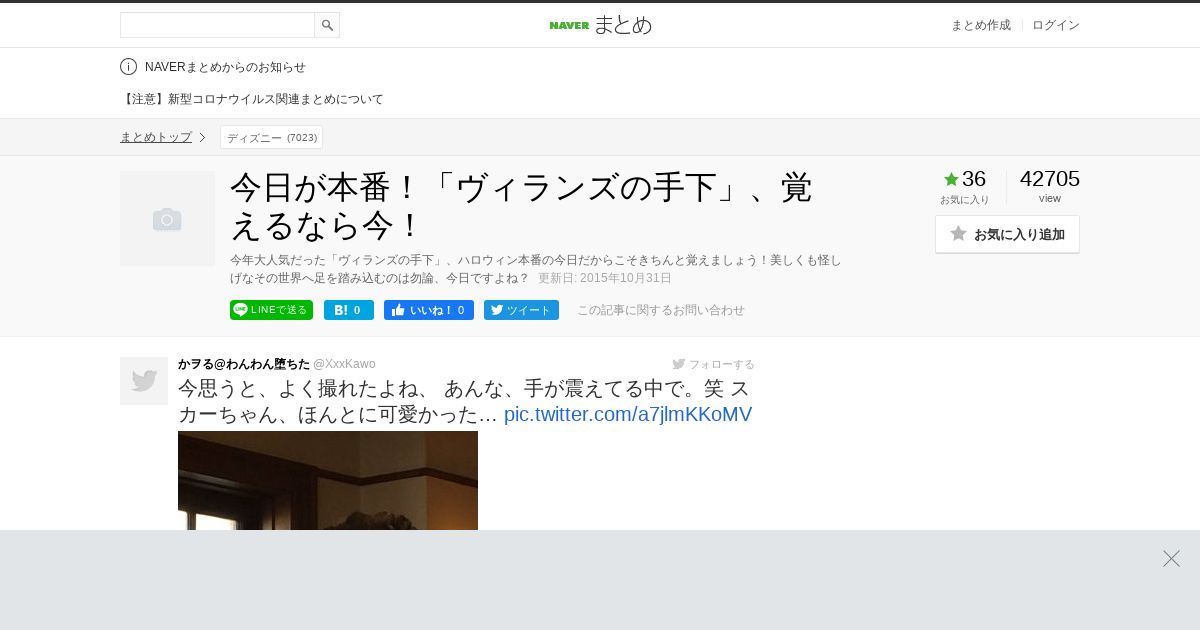
Task: Open NAVERまとめからのお知らせ notice
Action: click(225, 67)
